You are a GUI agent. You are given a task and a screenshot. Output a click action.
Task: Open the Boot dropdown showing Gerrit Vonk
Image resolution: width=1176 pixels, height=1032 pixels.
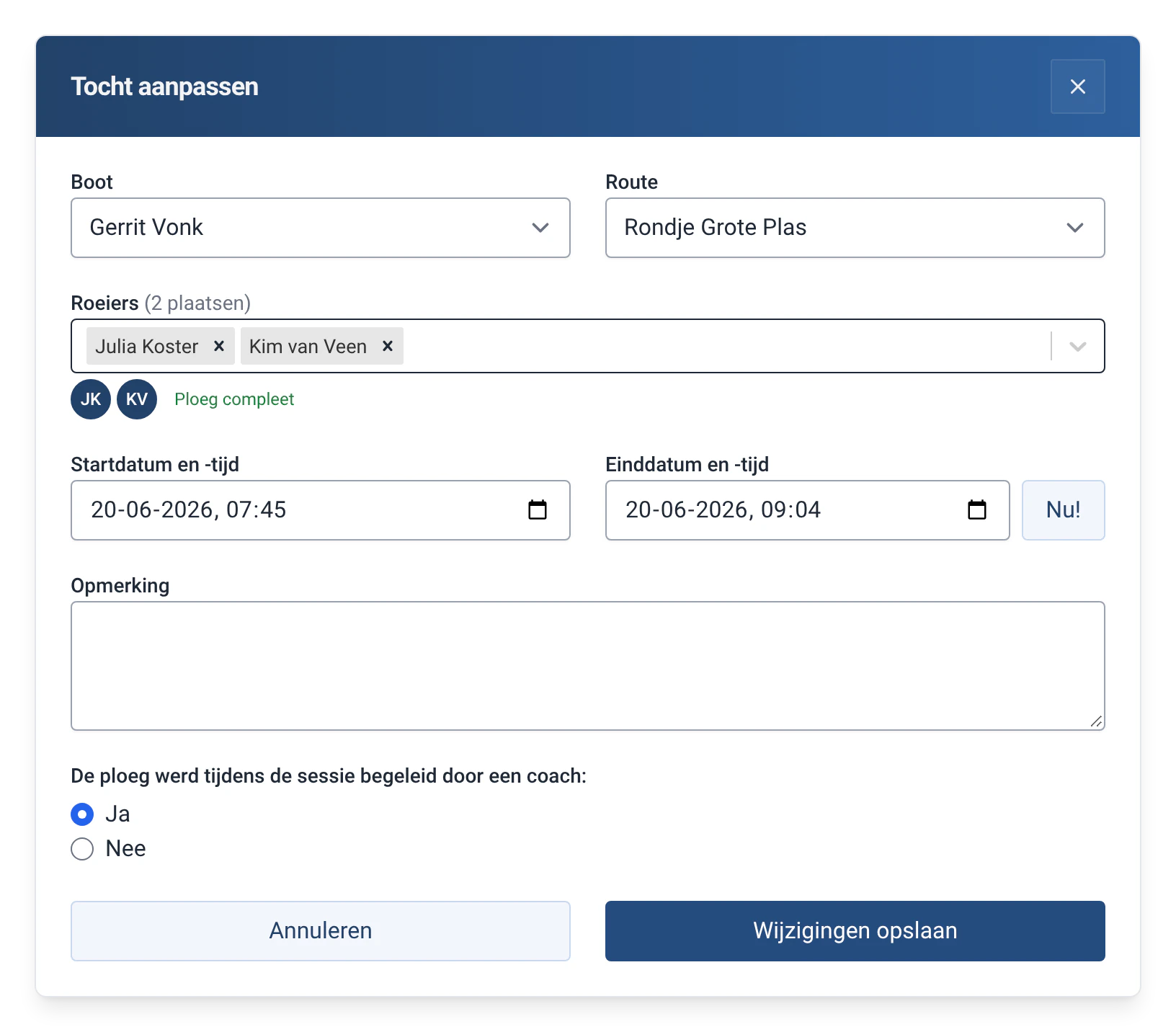[321, 228]
